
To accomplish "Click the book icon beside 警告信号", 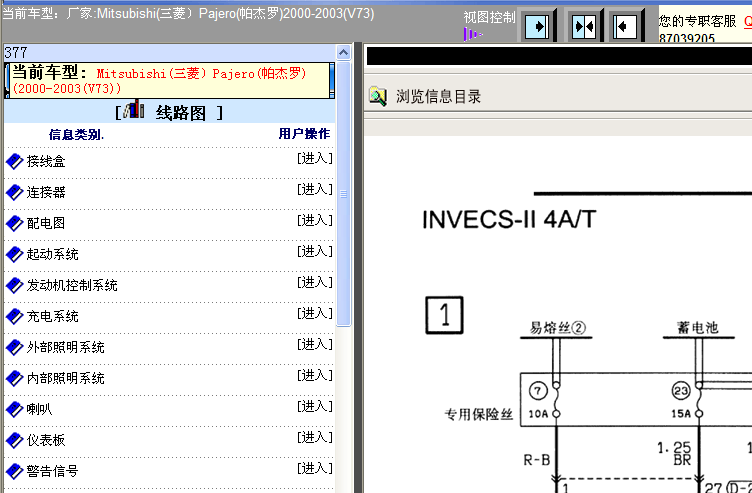I will pyautogui.click(x=14, y=471).
